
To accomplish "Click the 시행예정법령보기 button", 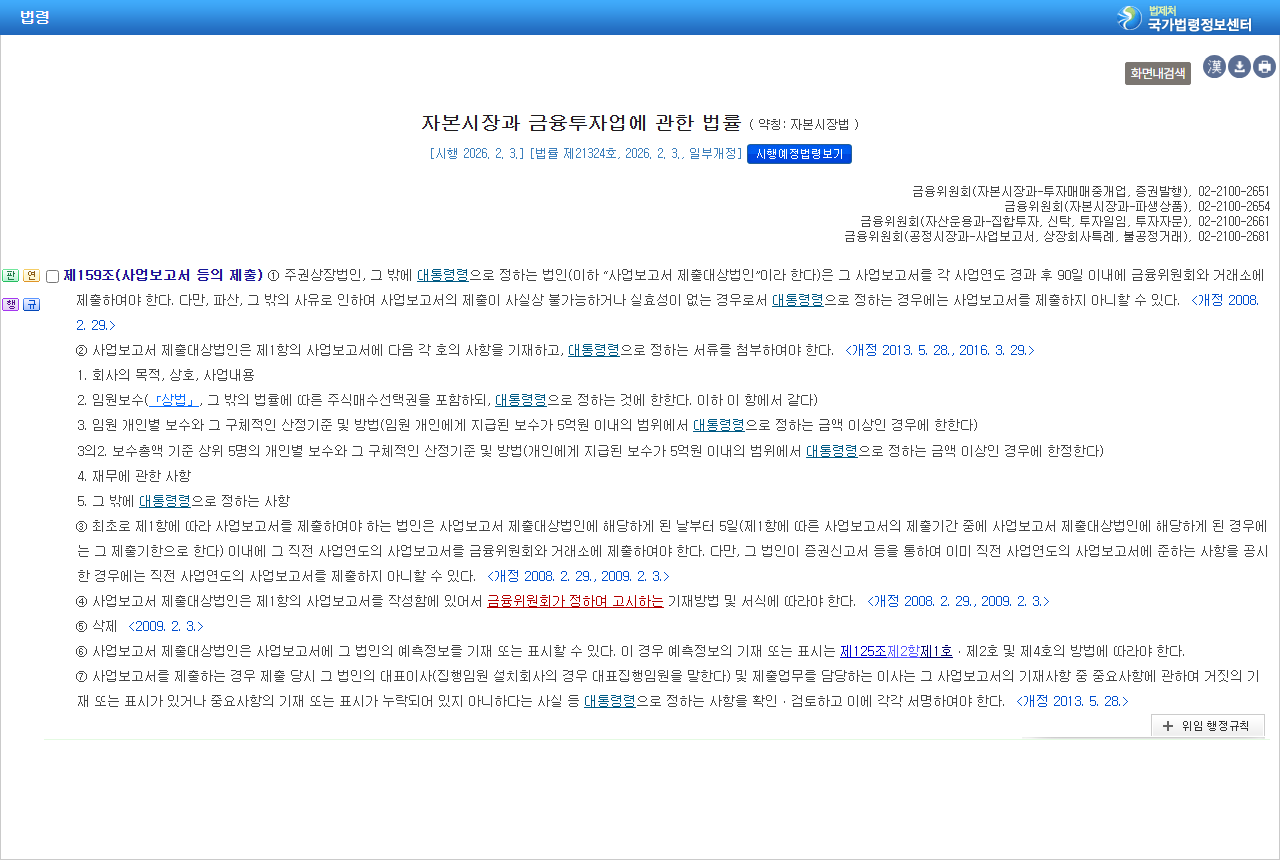I will 799,154.
